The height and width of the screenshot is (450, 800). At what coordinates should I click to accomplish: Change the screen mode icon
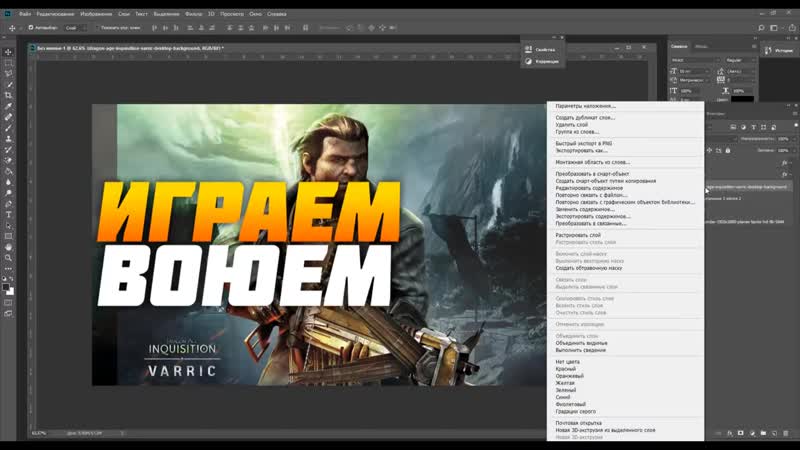click(x=8, y=314)
